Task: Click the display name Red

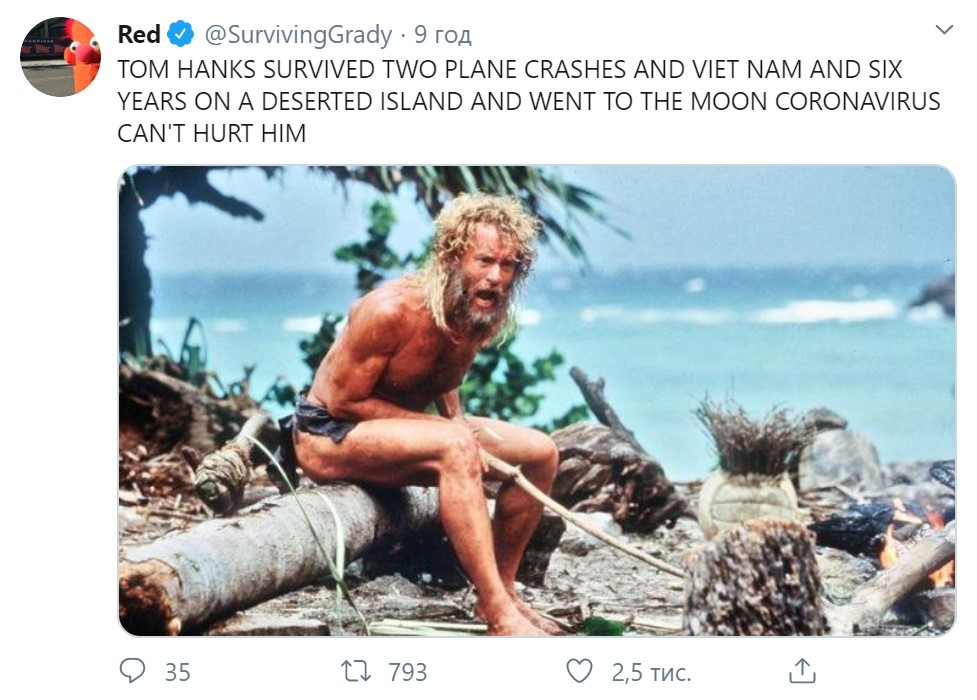Action: point(138,35)
